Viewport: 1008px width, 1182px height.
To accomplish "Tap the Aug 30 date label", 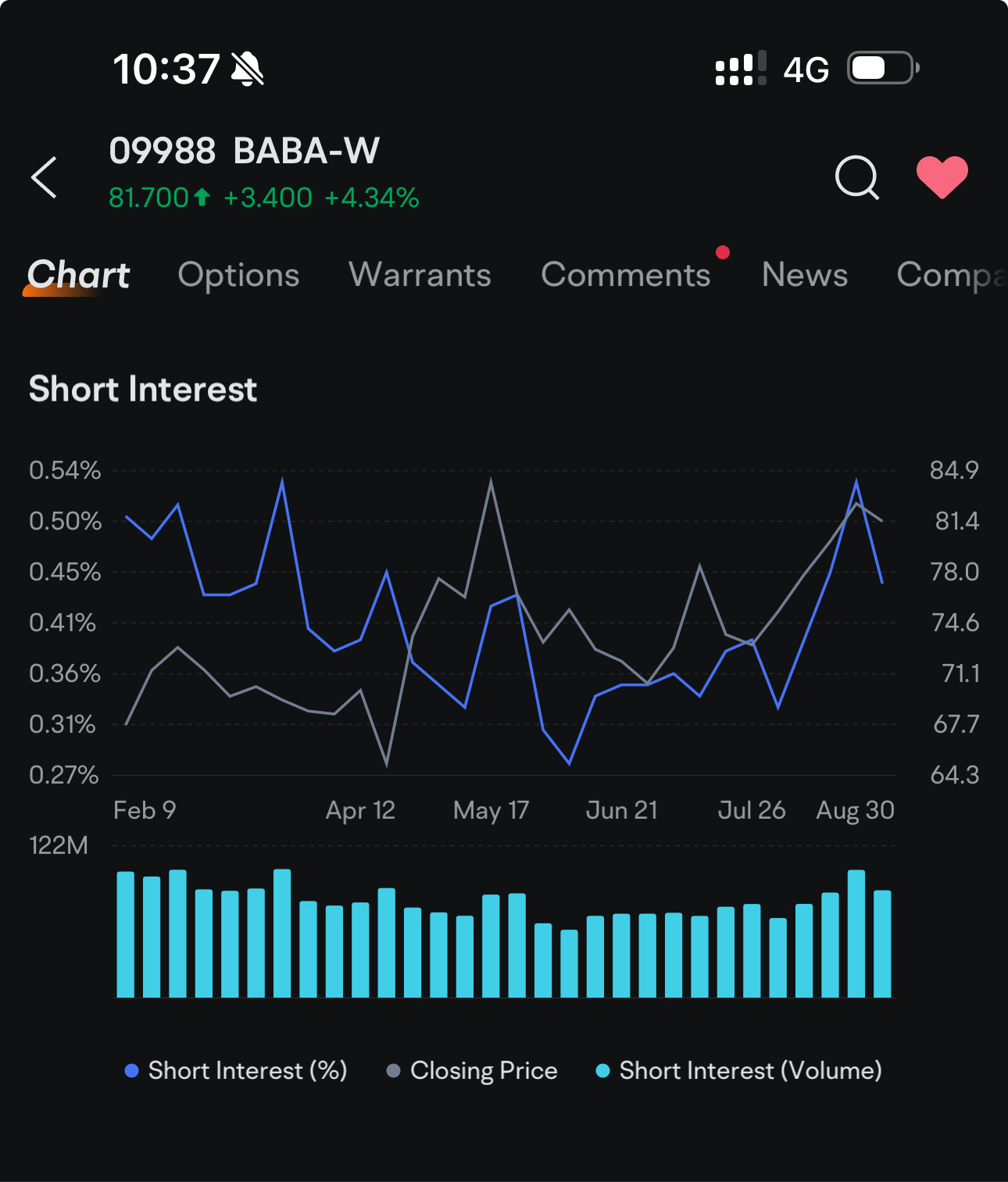I will 855,810.
